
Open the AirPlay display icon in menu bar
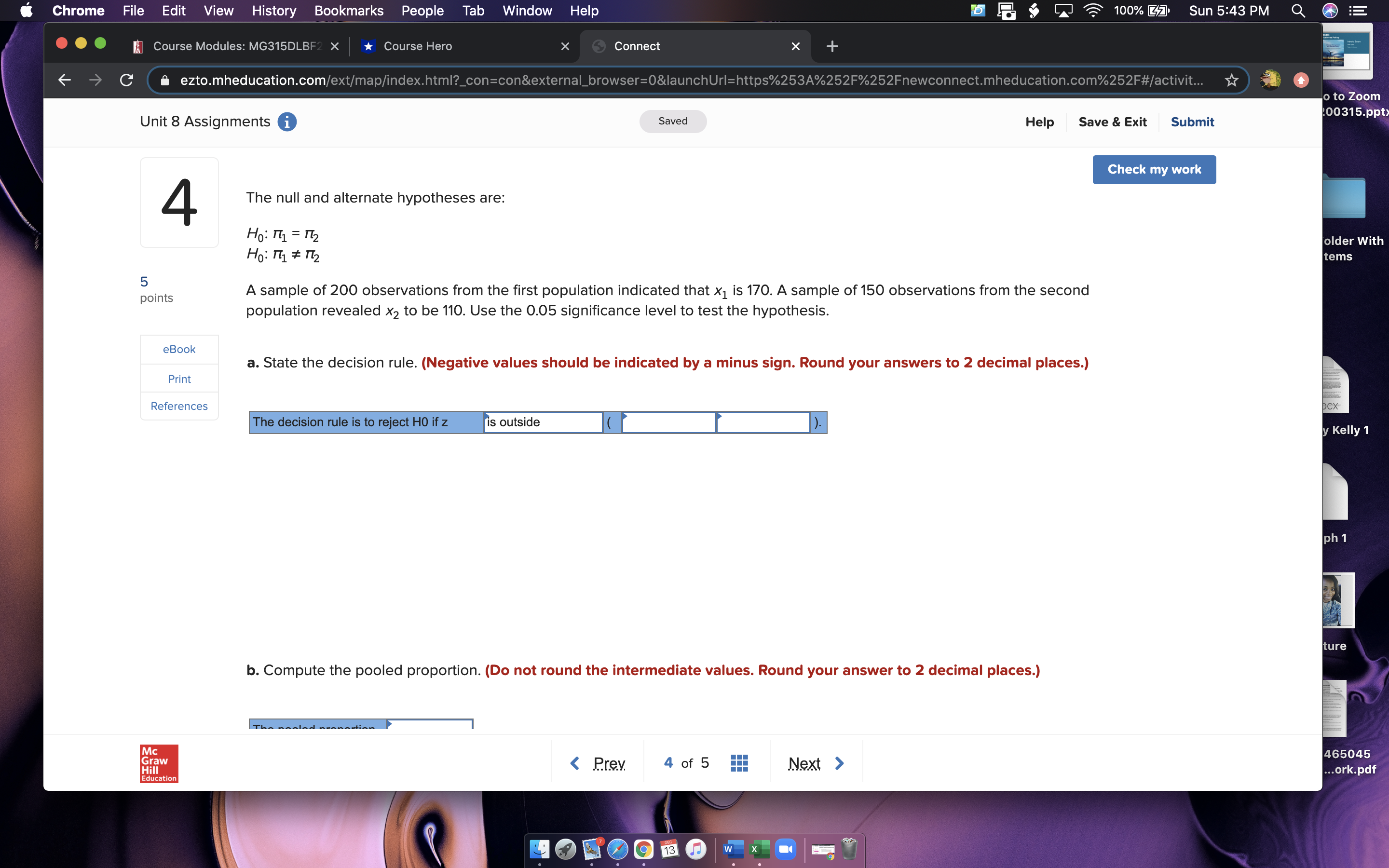click(1064, 10)
